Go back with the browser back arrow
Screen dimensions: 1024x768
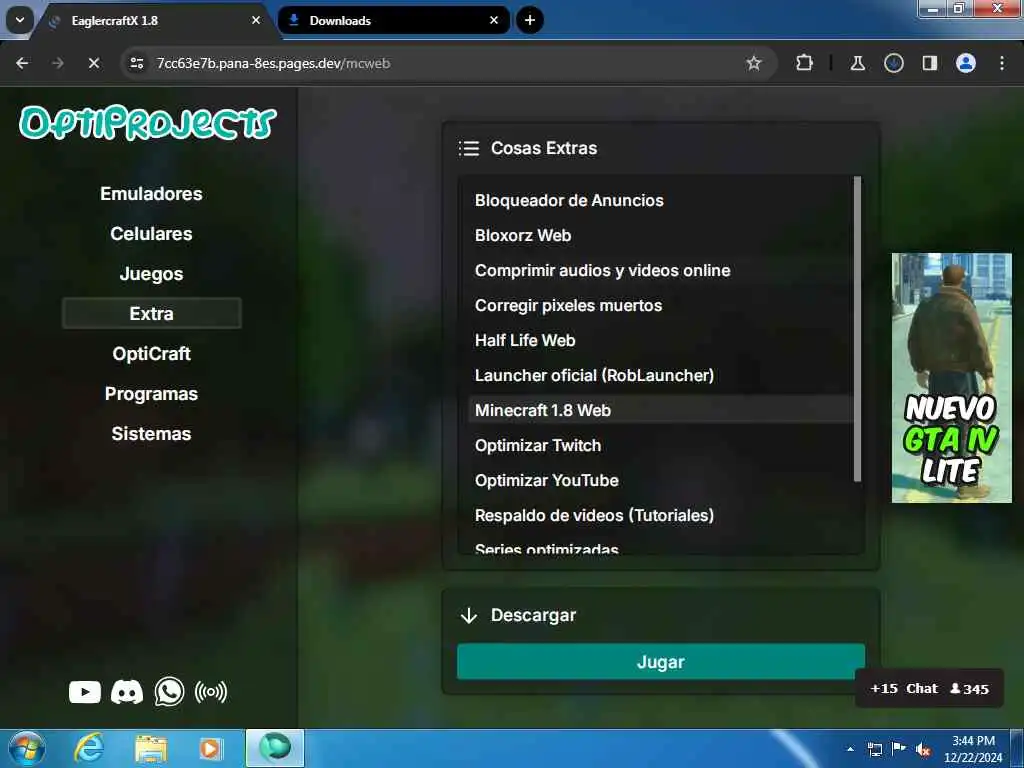(x=22, y=63)
